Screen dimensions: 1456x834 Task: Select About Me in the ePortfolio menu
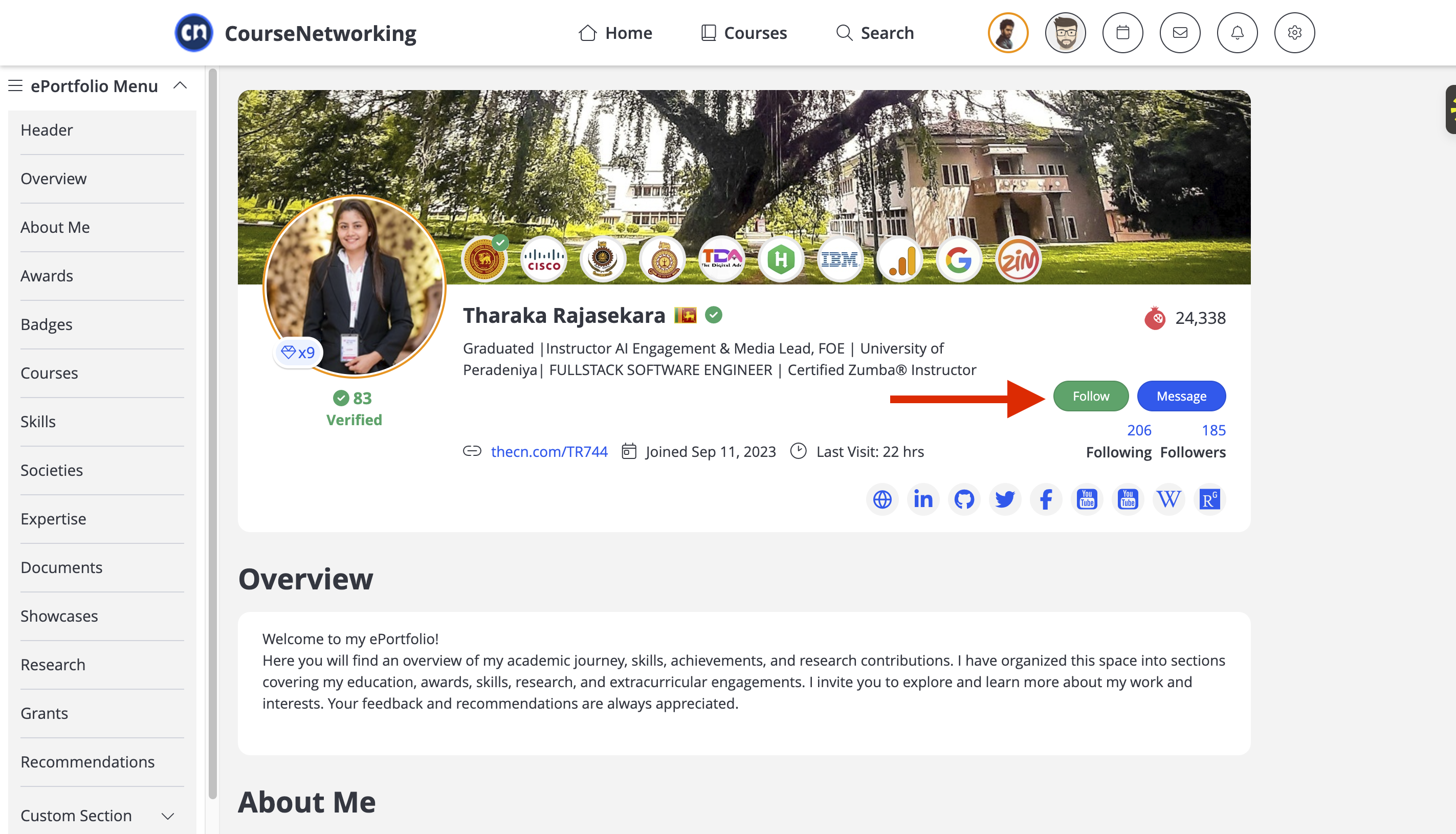pos(102,228)
